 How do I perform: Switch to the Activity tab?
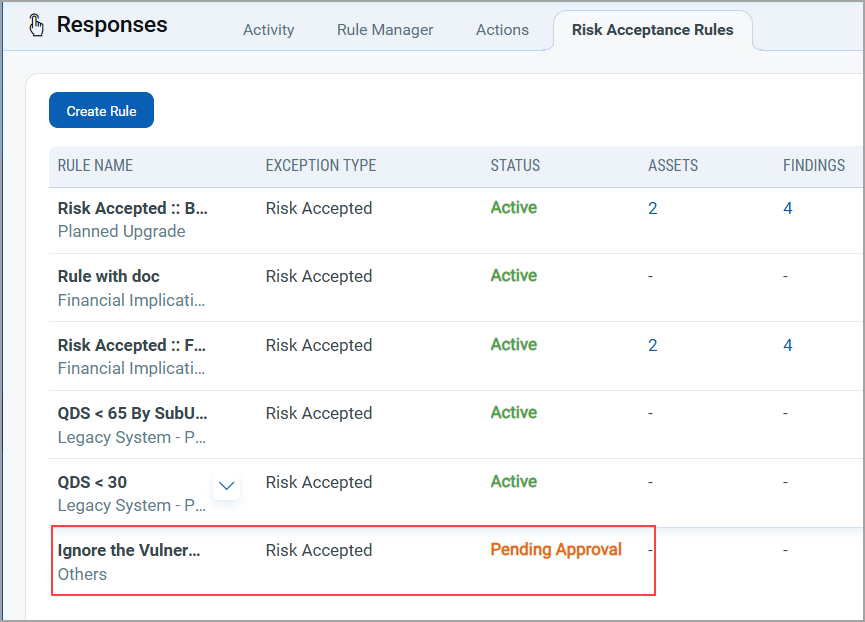tap(268, 30)
